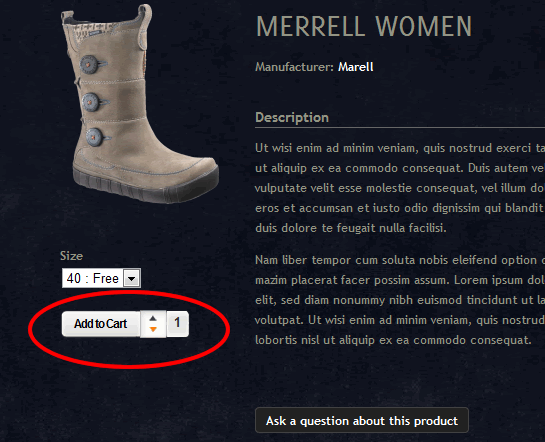Click the bottom button on the boot

(94, 137)
